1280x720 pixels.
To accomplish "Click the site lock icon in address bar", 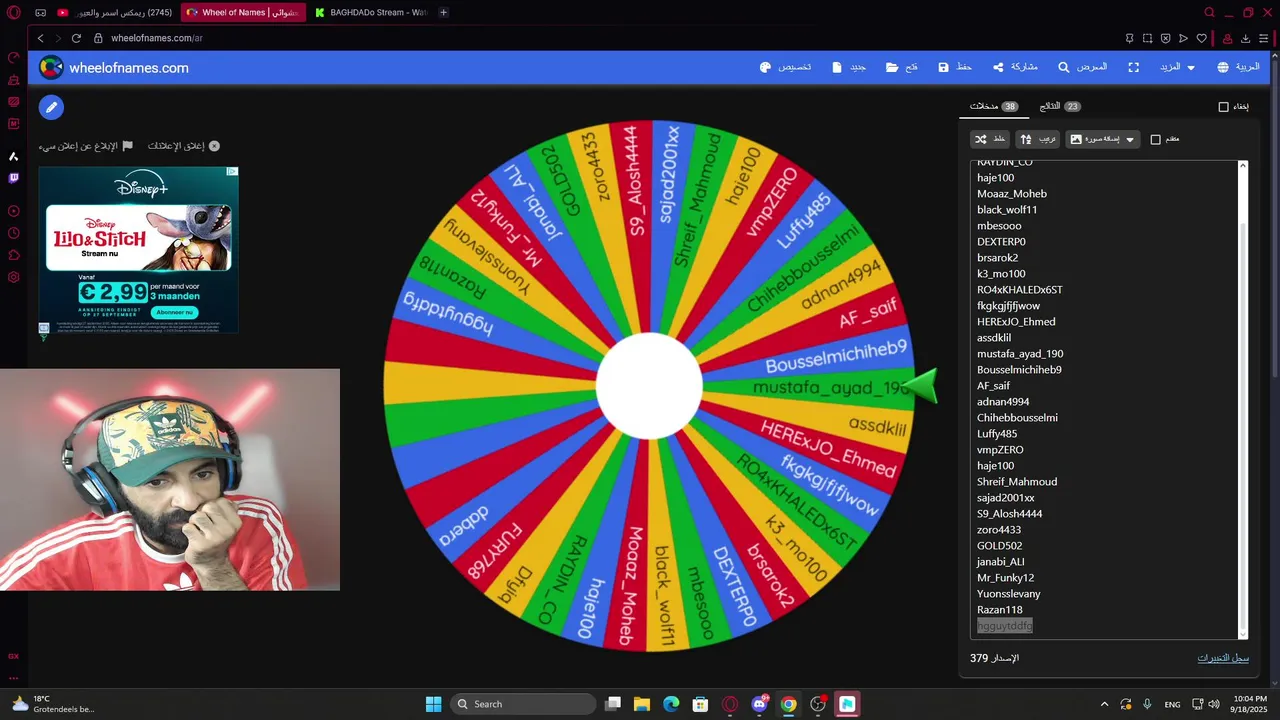I will click(98, 38).
